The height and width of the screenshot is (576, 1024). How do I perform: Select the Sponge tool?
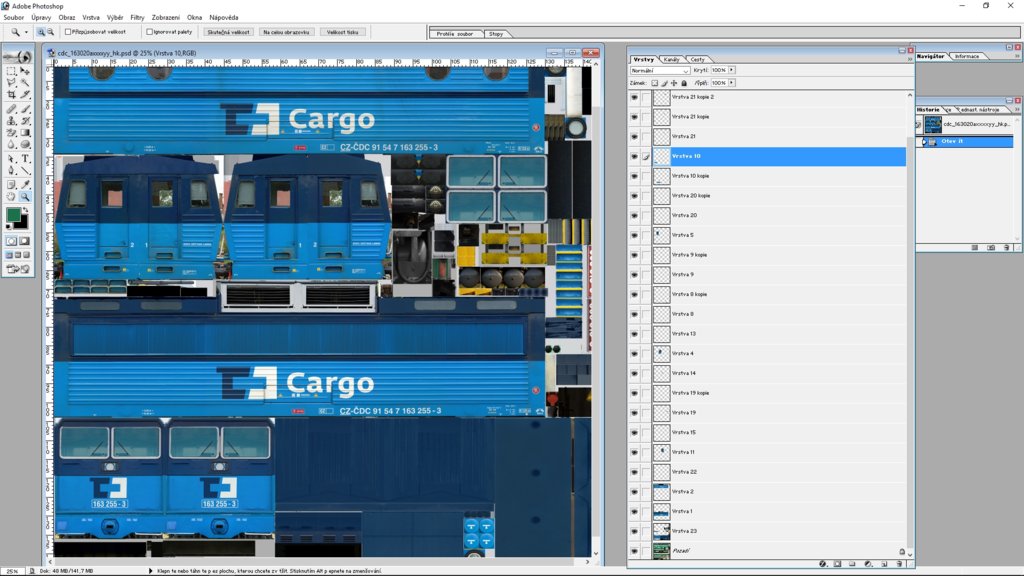point(25,144)
